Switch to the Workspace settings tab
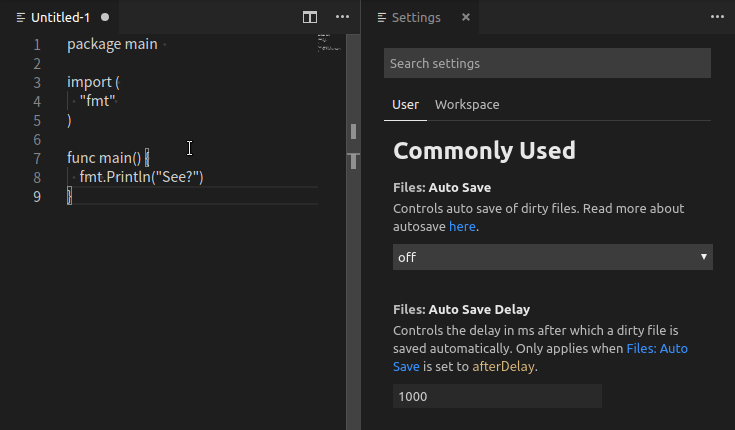This screenshot has height=430, width=735. click(x=467, y=105)
